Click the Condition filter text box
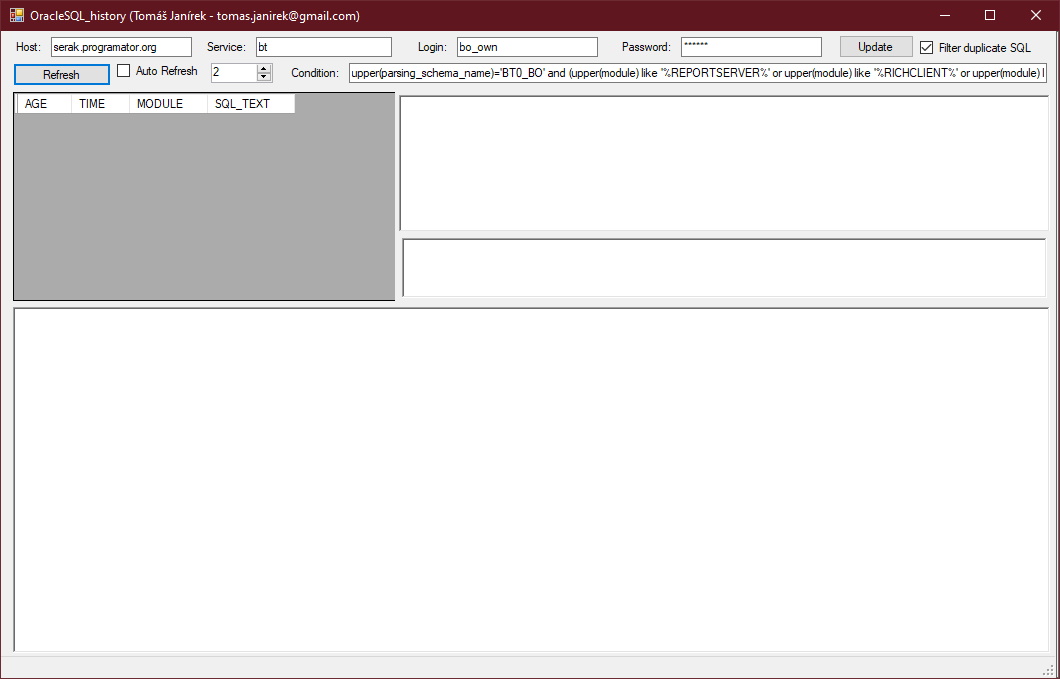The image size is (1060, 679). tap(697, 73)
